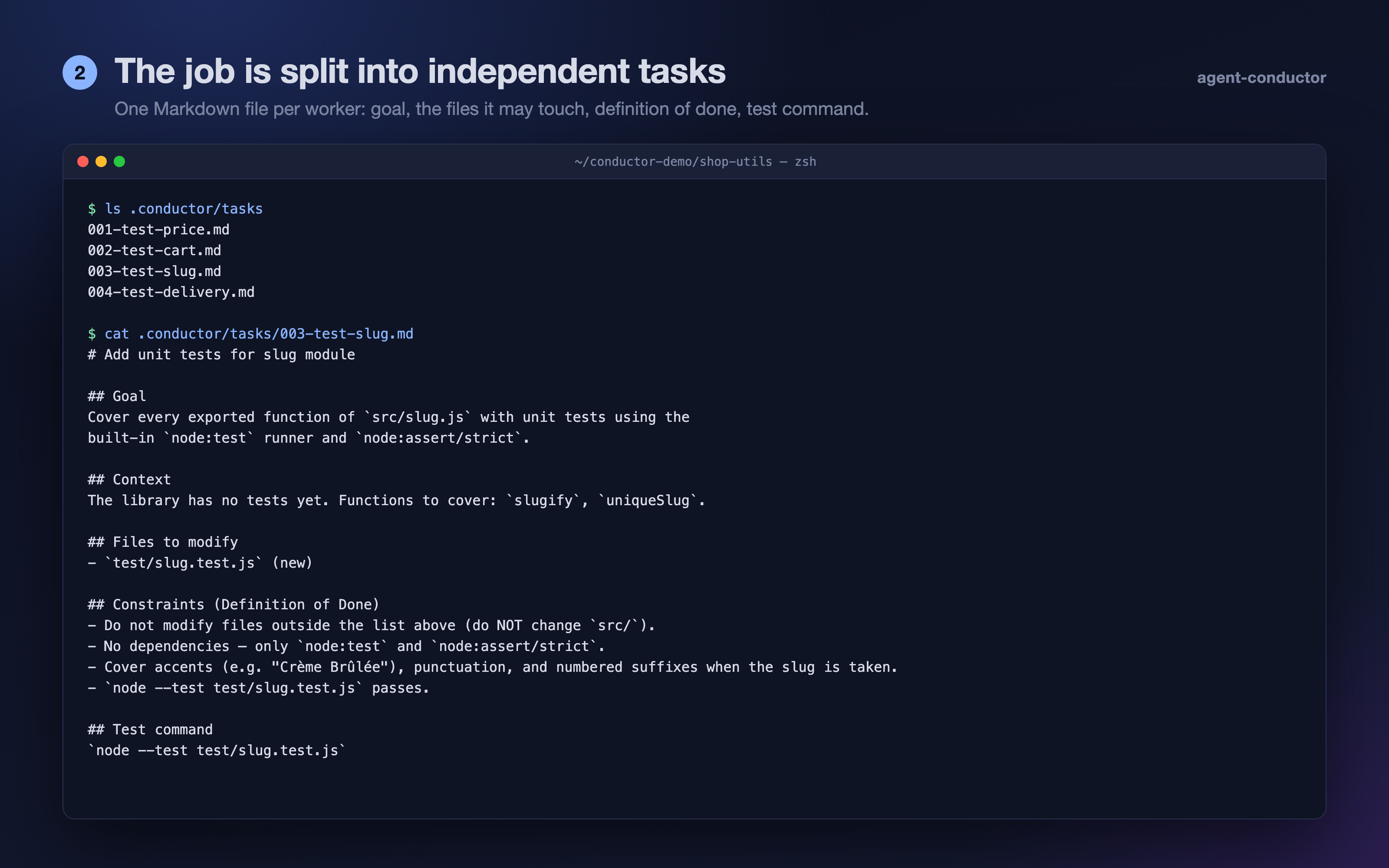The image size is (1389, 868).
Task: Select the 004-test-delivery.md file name
Action: [171, 292]
